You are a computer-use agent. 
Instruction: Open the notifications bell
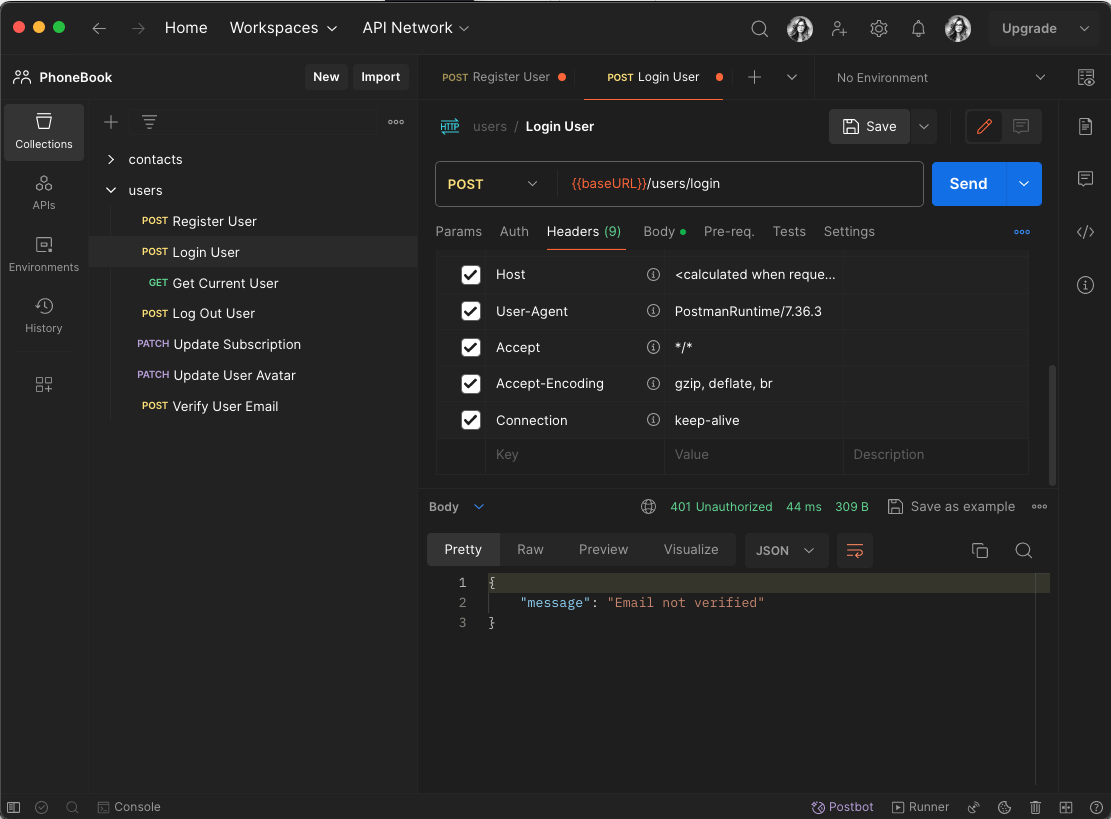point(918,28)
